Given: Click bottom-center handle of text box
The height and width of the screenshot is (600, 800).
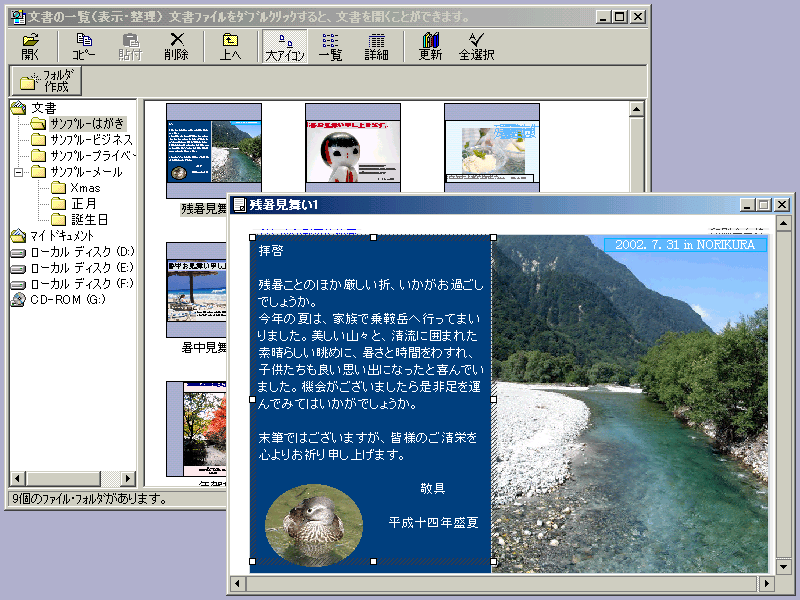Looking at the screenshot, I should click(x=373, y=561).
